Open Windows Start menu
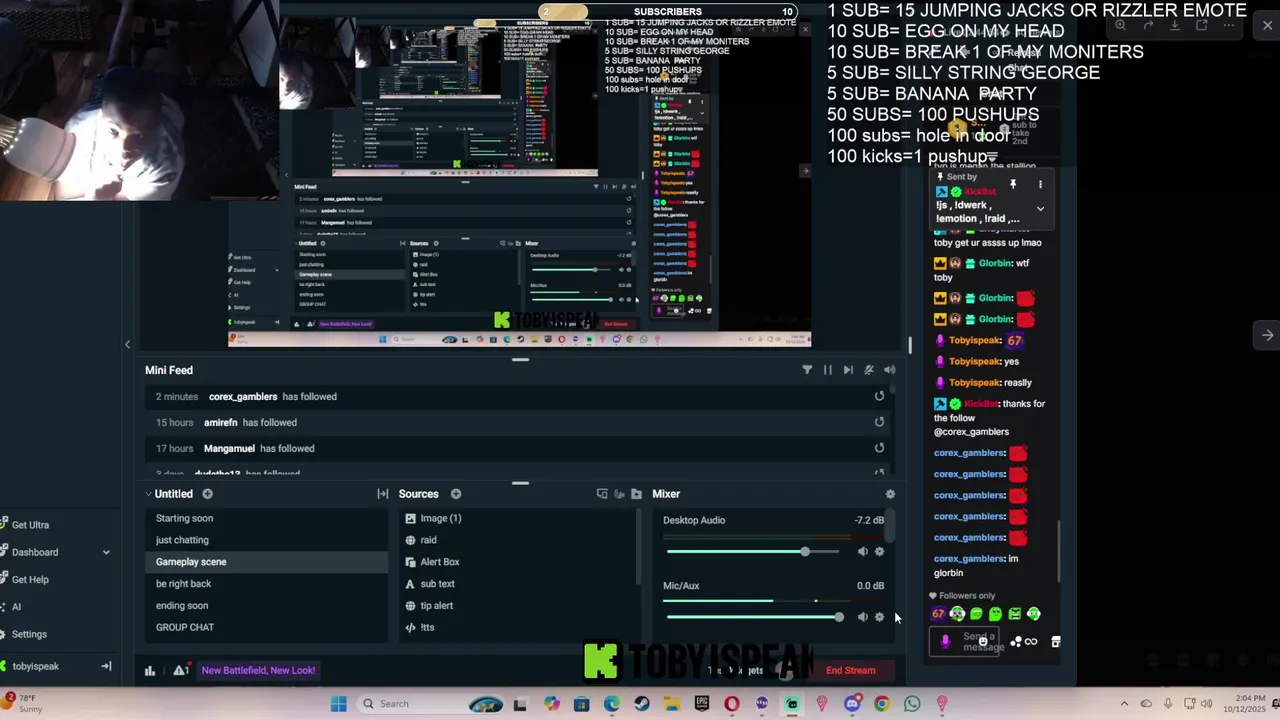Screen dimensions: 1280x720 (x=338, y=704)
